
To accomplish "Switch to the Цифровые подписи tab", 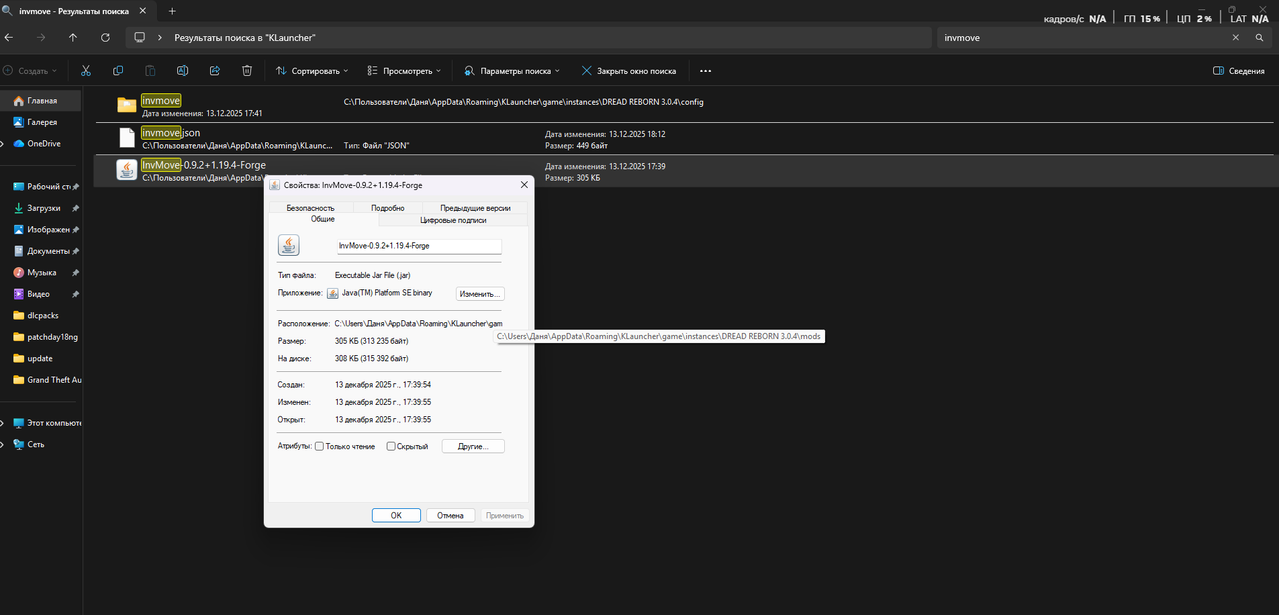I will tap(453, 219).
